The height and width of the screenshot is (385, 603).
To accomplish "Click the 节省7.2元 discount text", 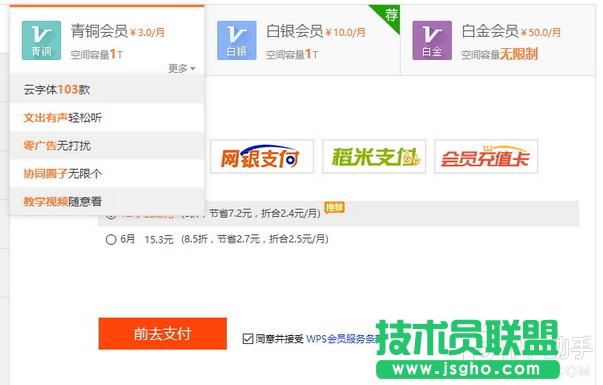I will 231,213.
